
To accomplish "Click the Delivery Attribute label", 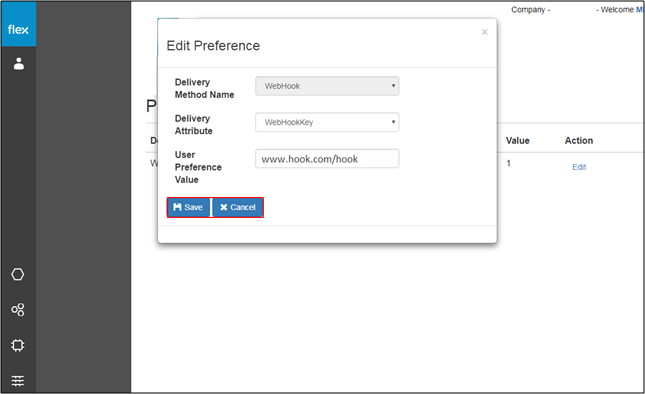I will (193, 125).
